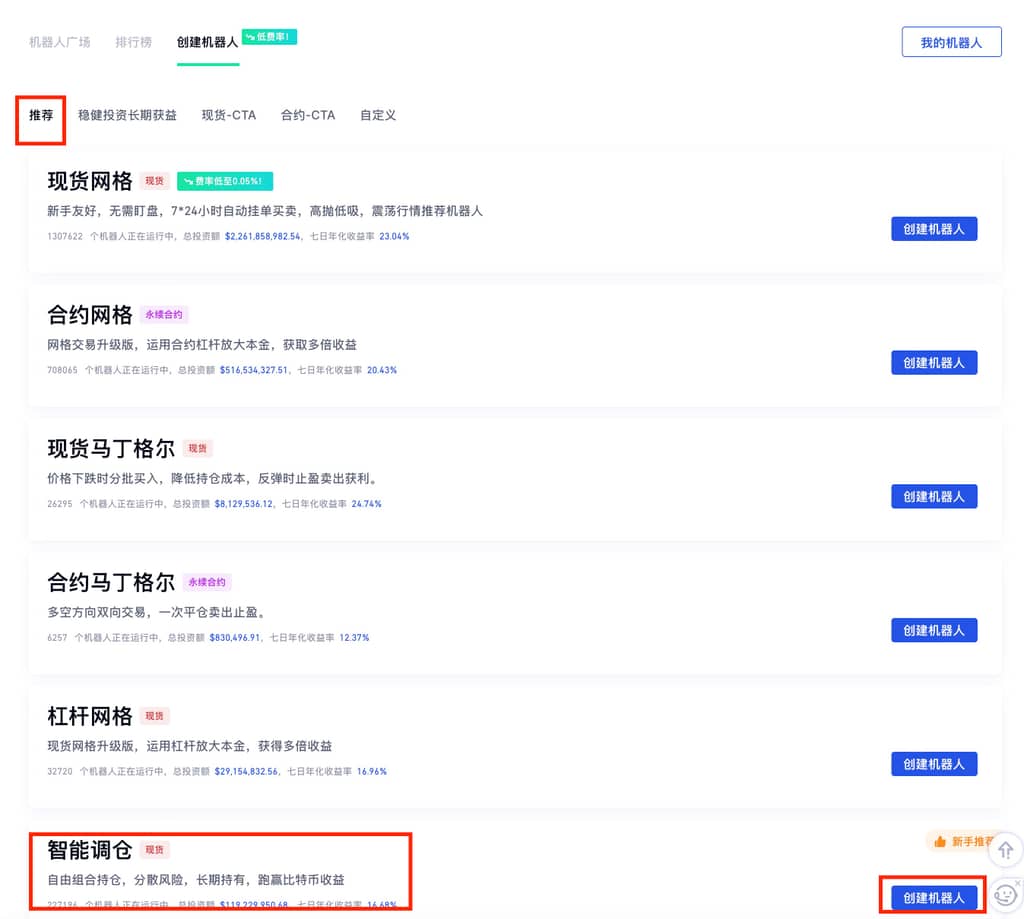Image resolution: width=1024 pixels, height=919 pixels.
Task: Click the scroll-to-top arrow icon
Action: (x=1005, y=850)
